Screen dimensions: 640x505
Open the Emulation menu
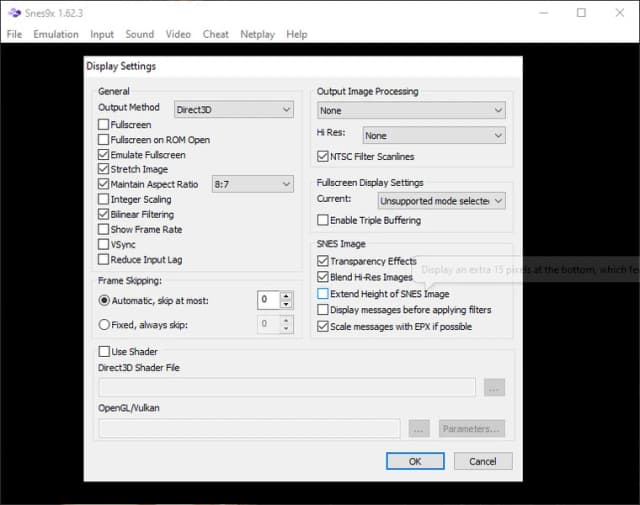56,34
